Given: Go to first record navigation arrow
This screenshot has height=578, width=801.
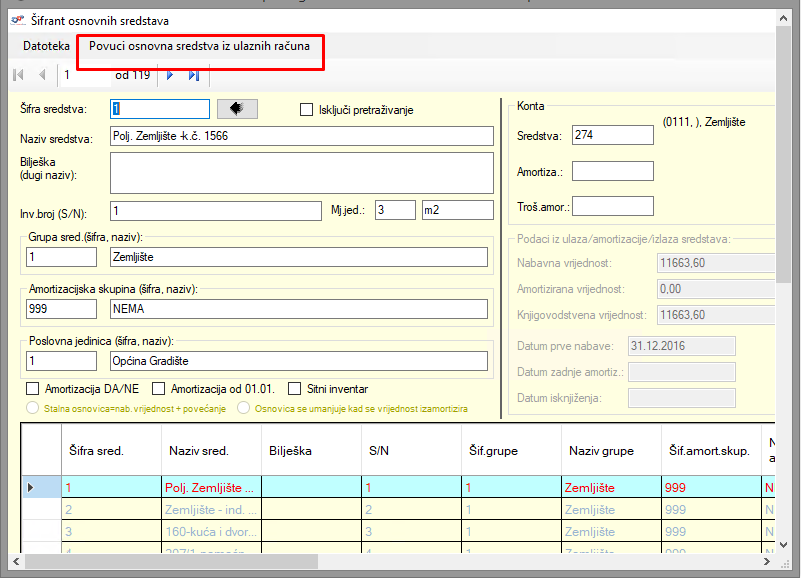Looking at the screenshot, I should pos(18,75).
